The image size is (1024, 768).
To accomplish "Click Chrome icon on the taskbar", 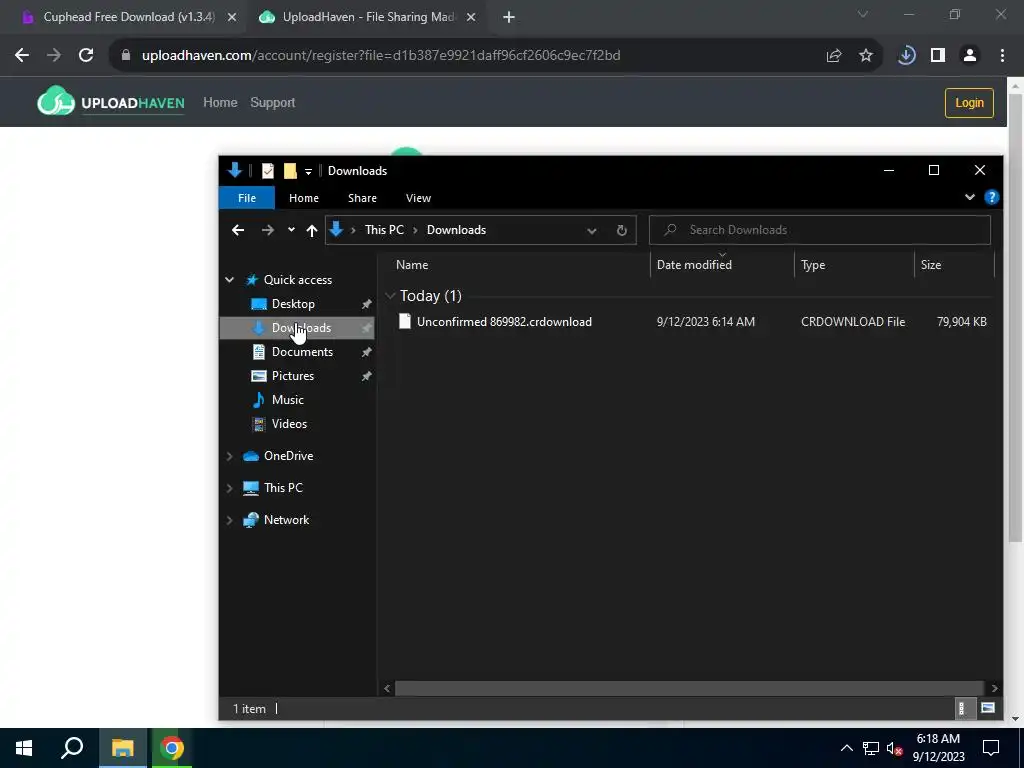I will (x=172, y=748).
